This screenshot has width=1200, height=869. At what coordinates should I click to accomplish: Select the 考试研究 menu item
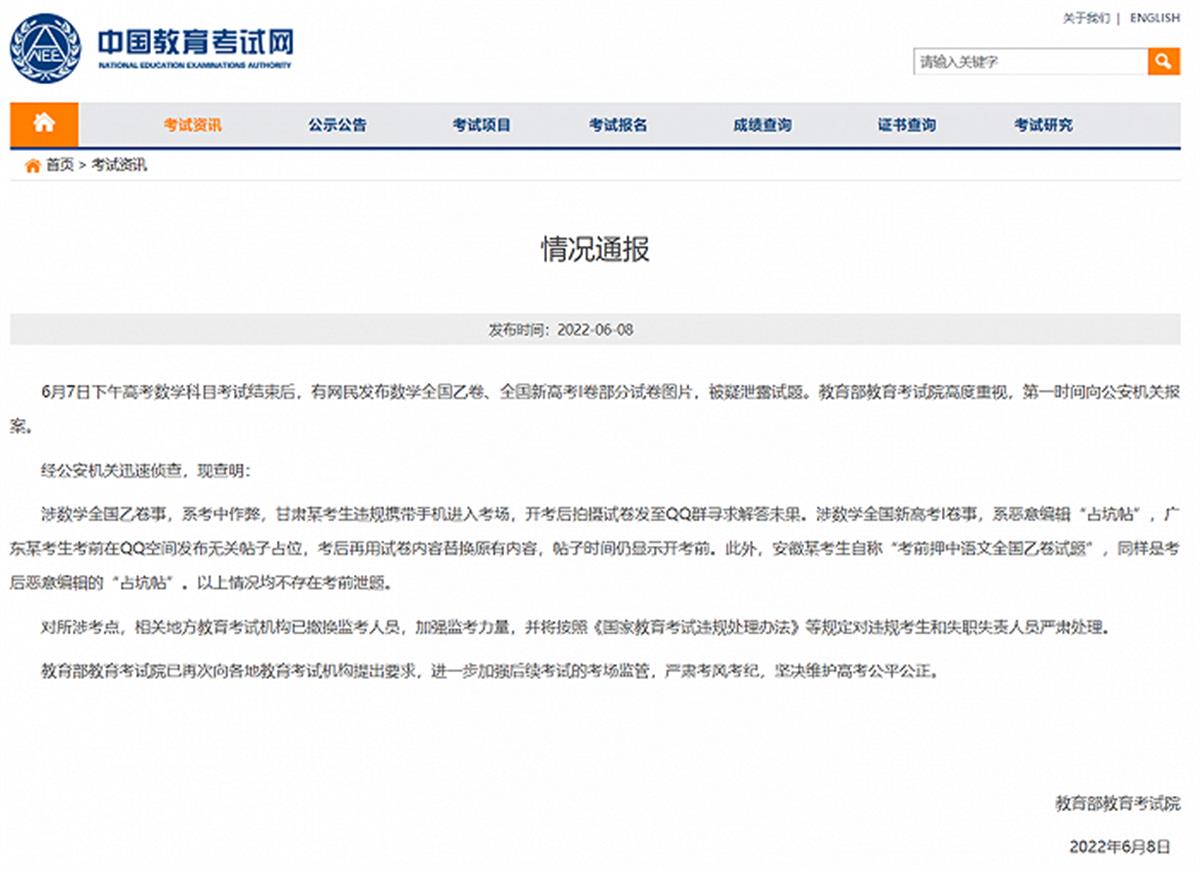click(1044, 124)
